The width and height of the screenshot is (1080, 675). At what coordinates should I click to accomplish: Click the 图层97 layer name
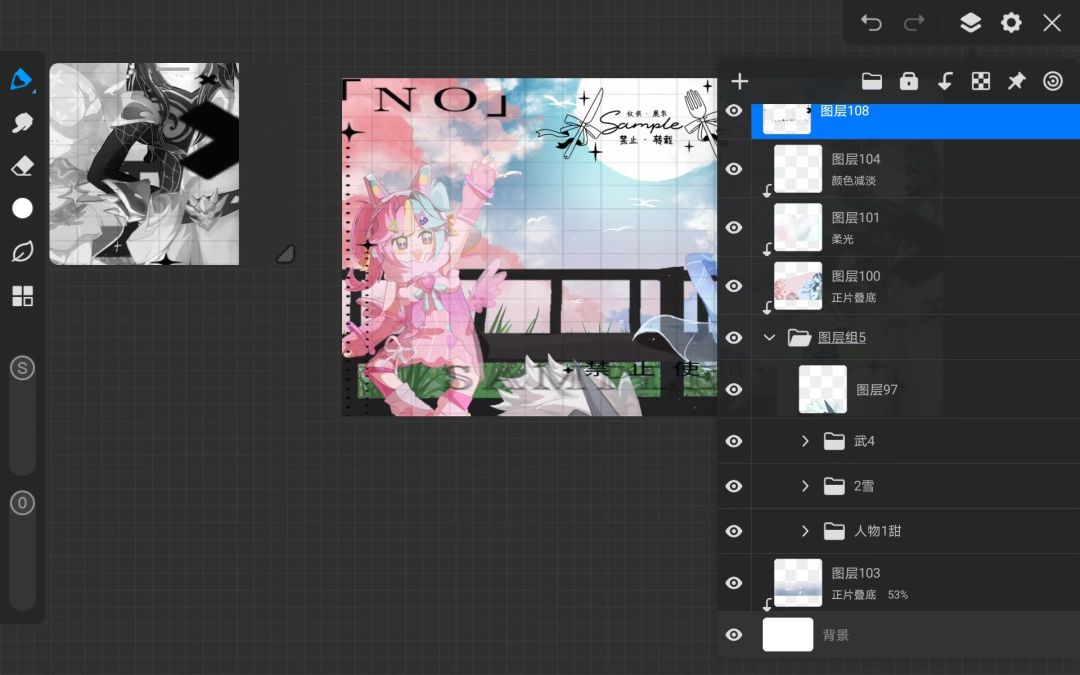coord(877,390)
